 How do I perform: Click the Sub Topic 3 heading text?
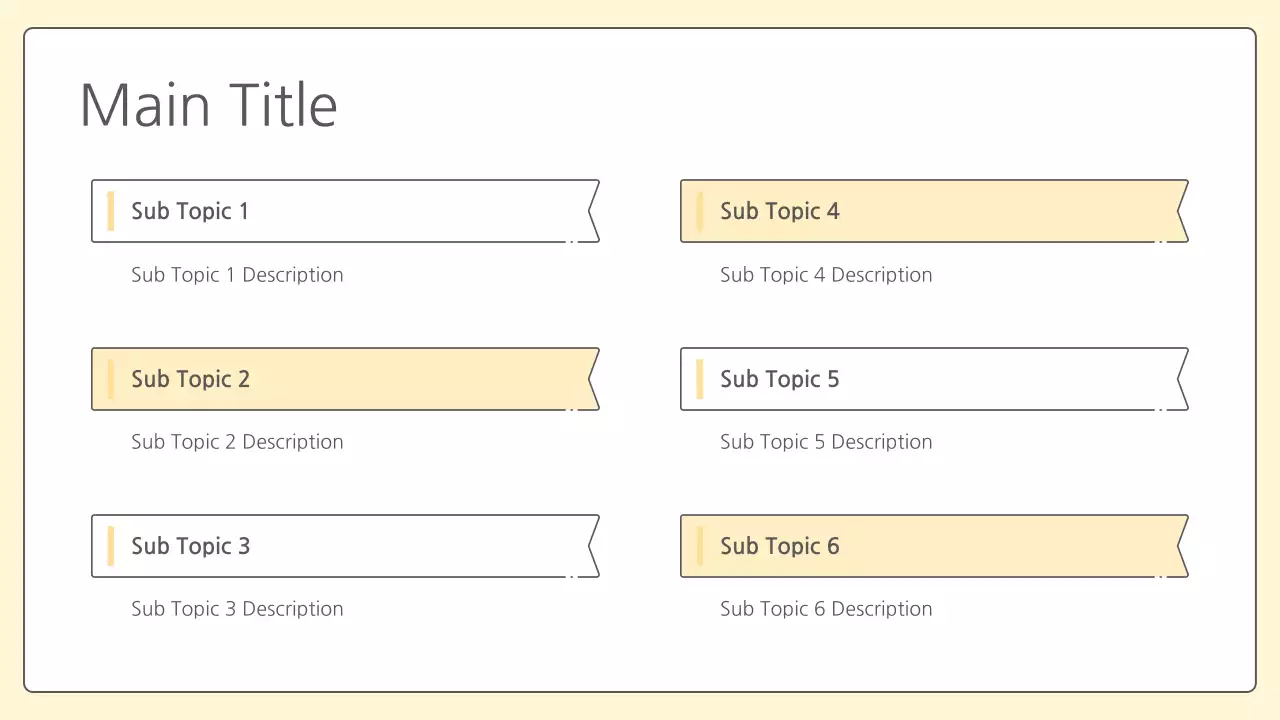(x=190, y=546)
